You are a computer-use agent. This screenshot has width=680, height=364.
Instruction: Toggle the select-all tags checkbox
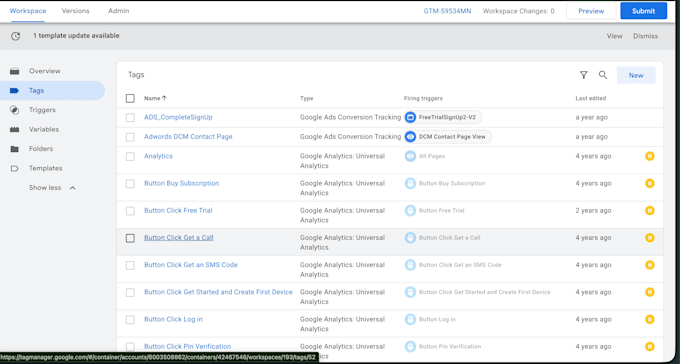(x=130, y=98)
